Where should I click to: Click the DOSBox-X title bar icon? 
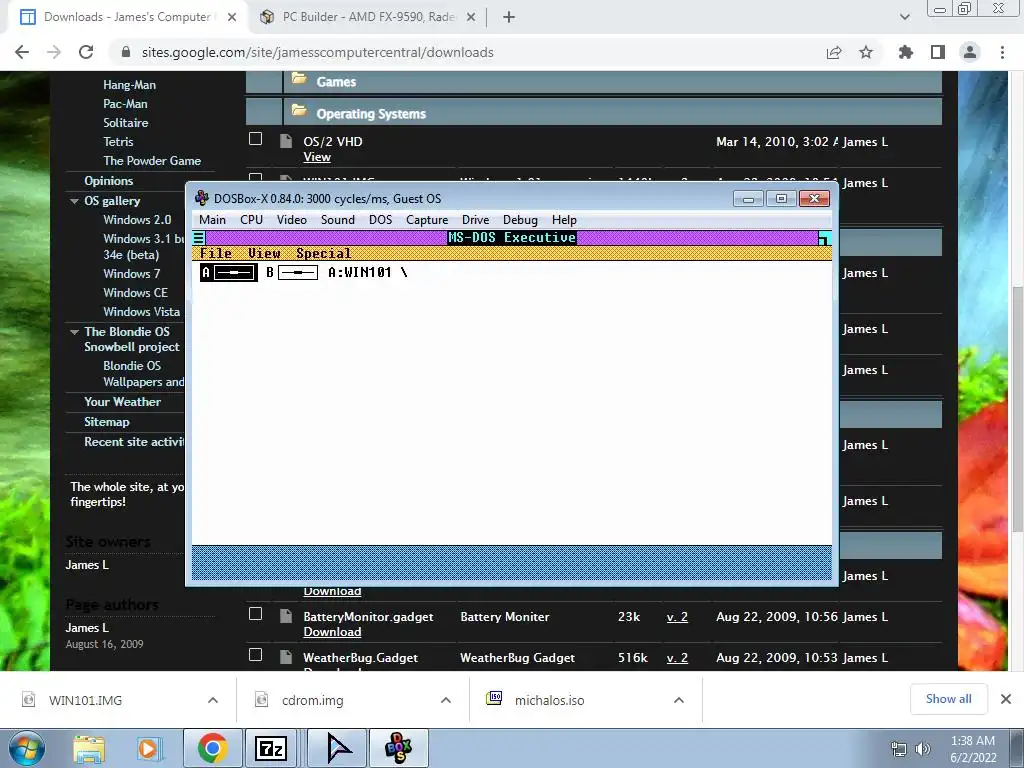coord(202,199)
